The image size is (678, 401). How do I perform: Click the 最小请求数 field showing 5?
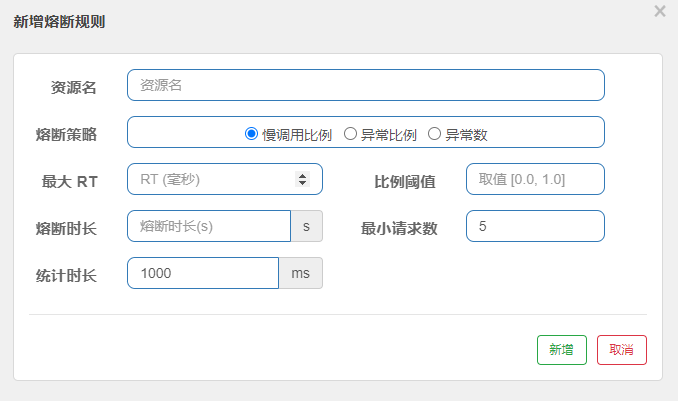pyautogui.click(x=535, y=226)
